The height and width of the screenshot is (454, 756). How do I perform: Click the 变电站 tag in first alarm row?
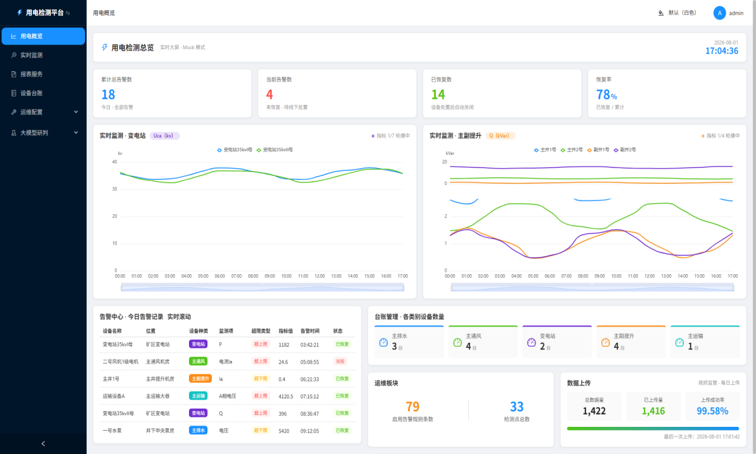pos(198,344)
